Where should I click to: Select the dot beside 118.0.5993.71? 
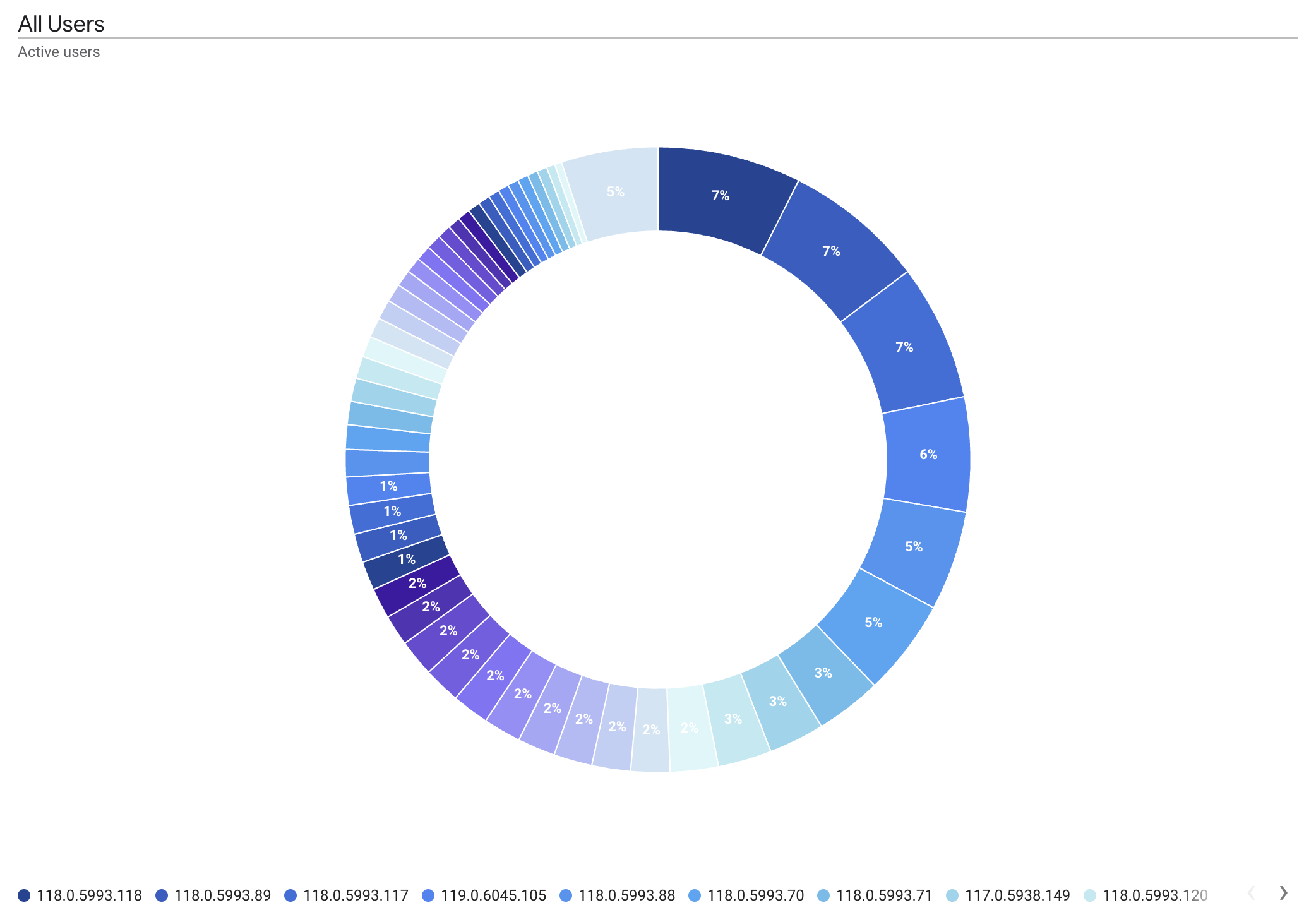click(x=824, y=895)
